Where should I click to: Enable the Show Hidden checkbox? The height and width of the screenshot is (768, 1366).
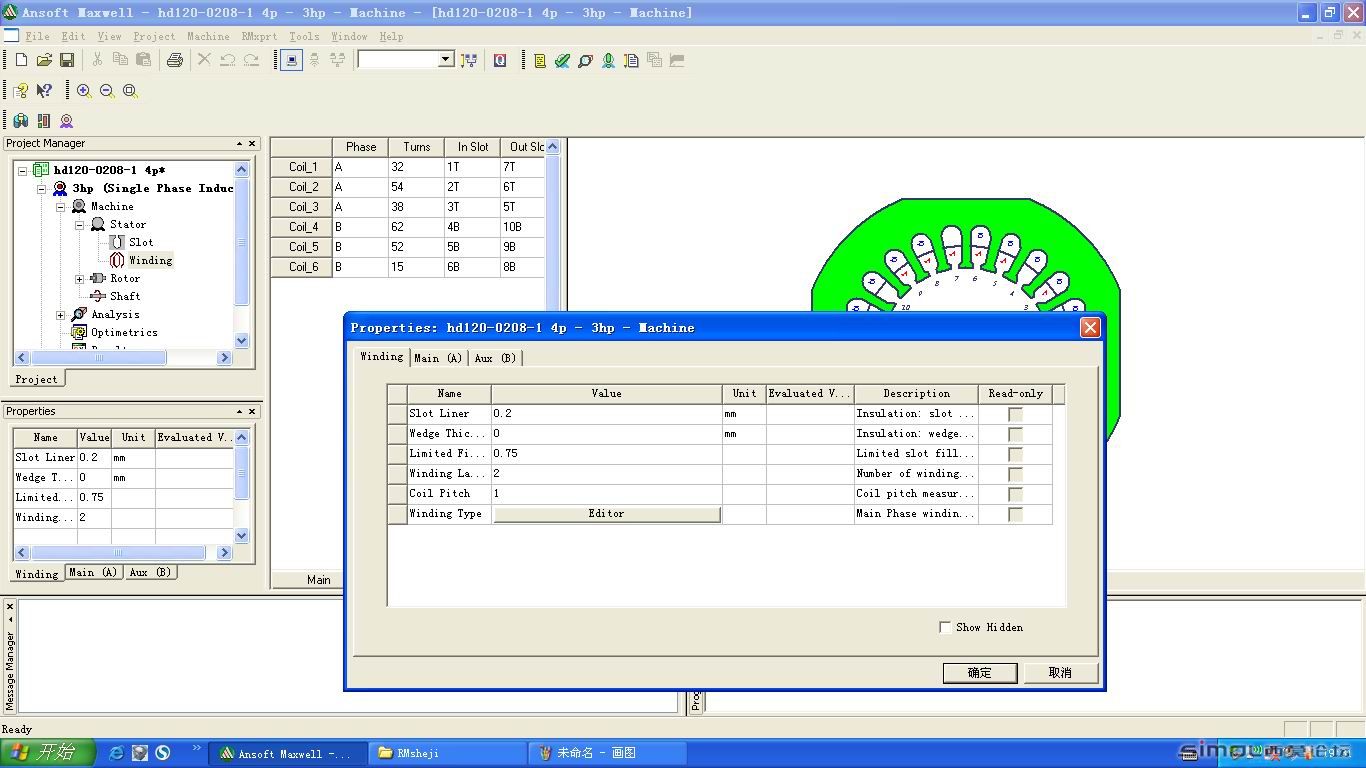tap(945, 627)
